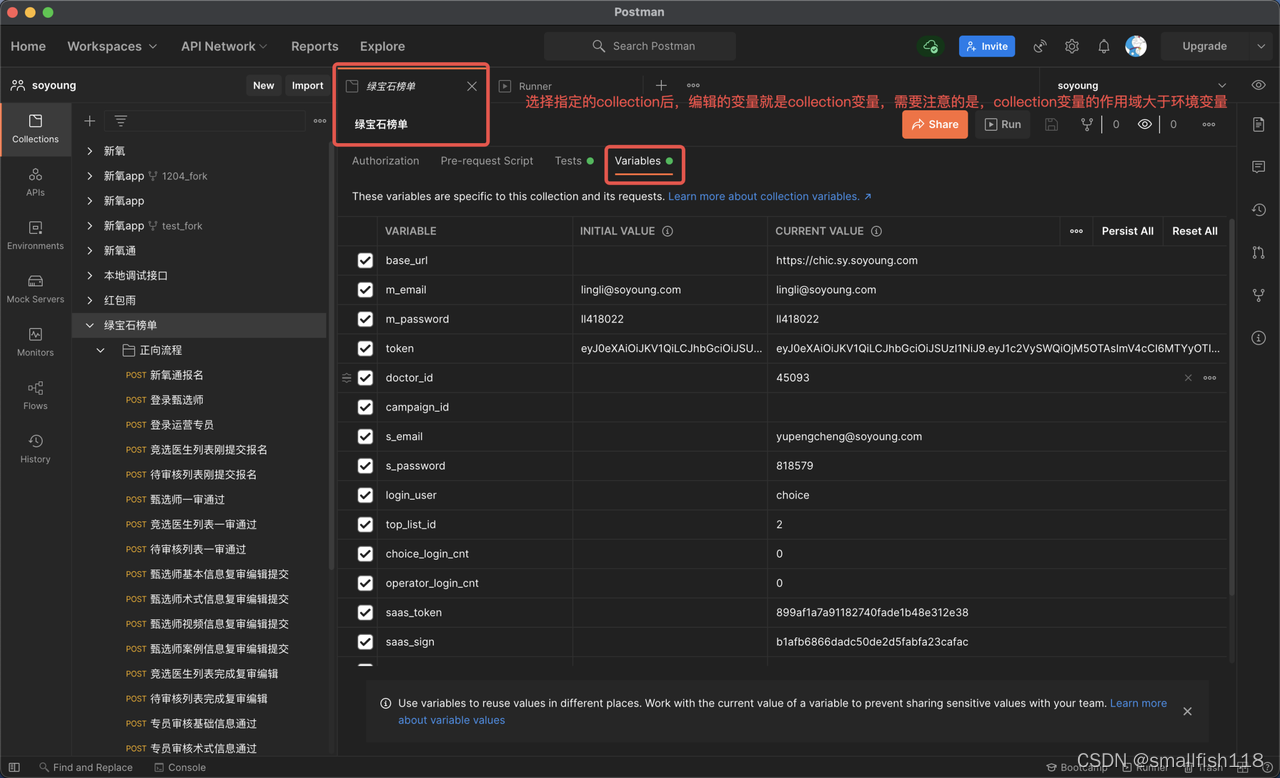Toggle the saas_token variable checkbox
The width and height of the screenshot is (1280, 778).
[365, 612]
